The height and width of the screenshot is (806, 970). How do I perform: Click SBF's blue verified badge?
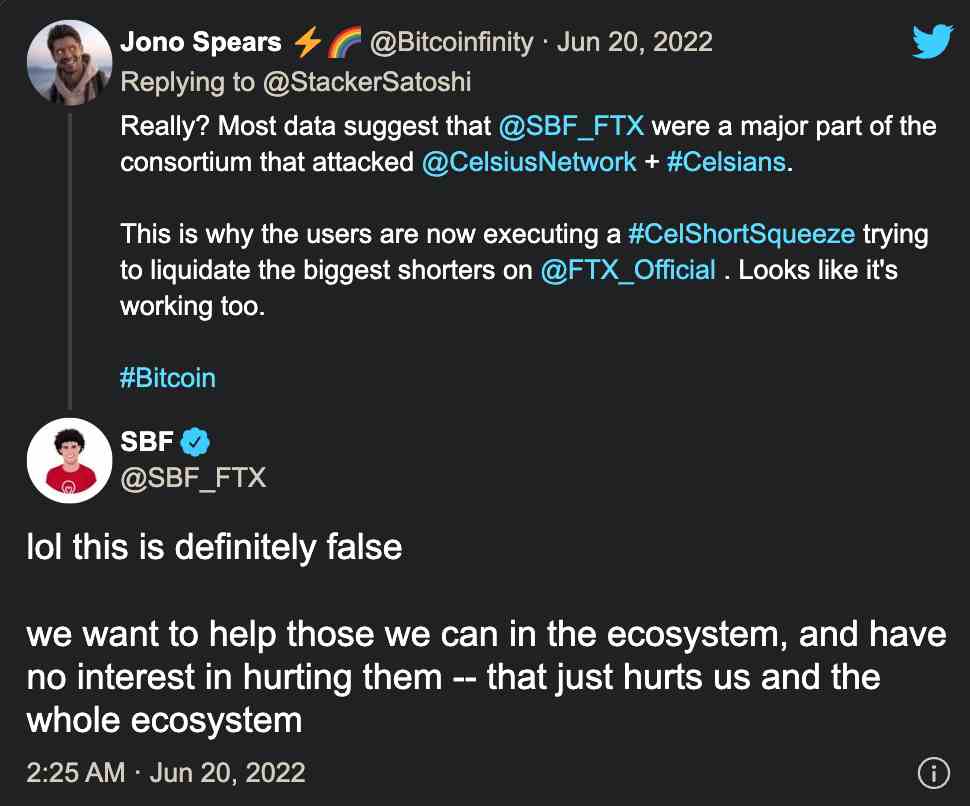tap(195, 442)
